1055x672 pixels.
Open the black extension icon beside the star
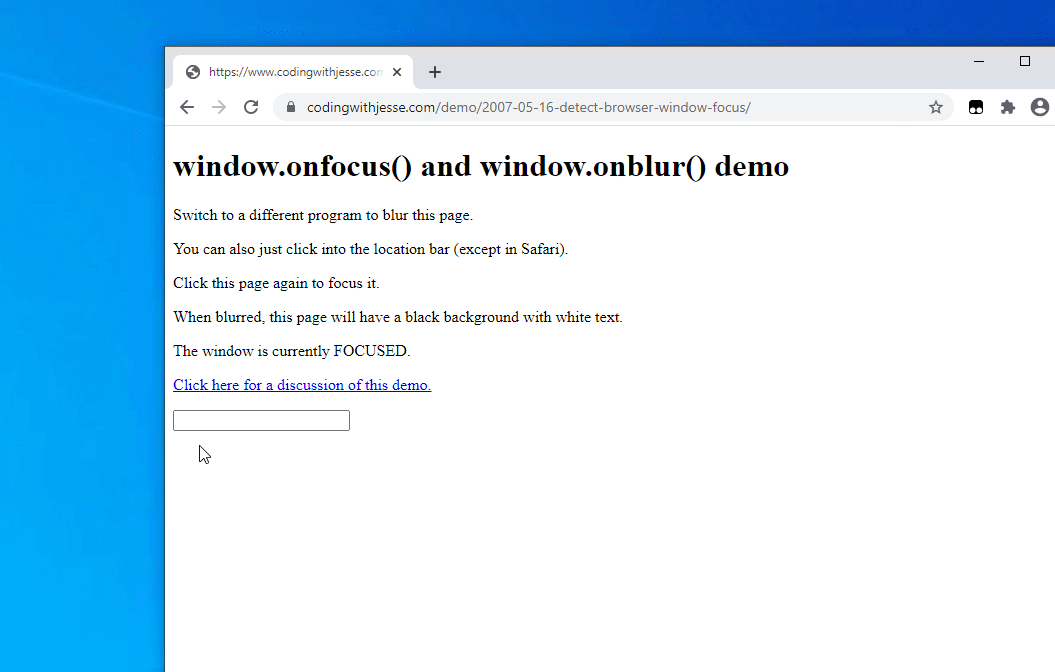pos(976,107)
